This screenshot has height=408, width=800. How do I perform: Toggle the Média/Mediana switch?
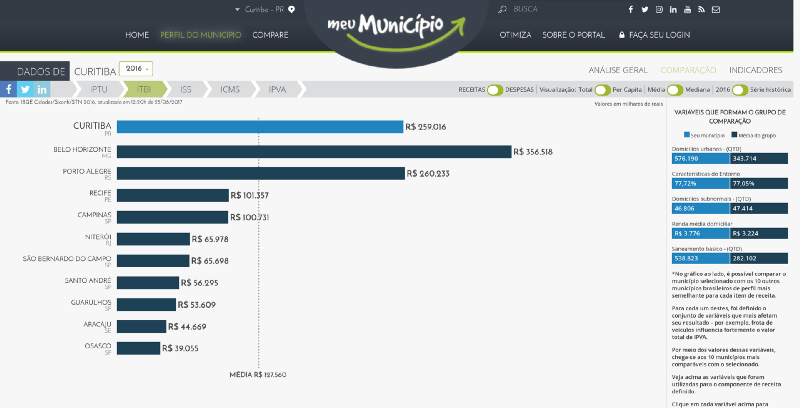675,90
